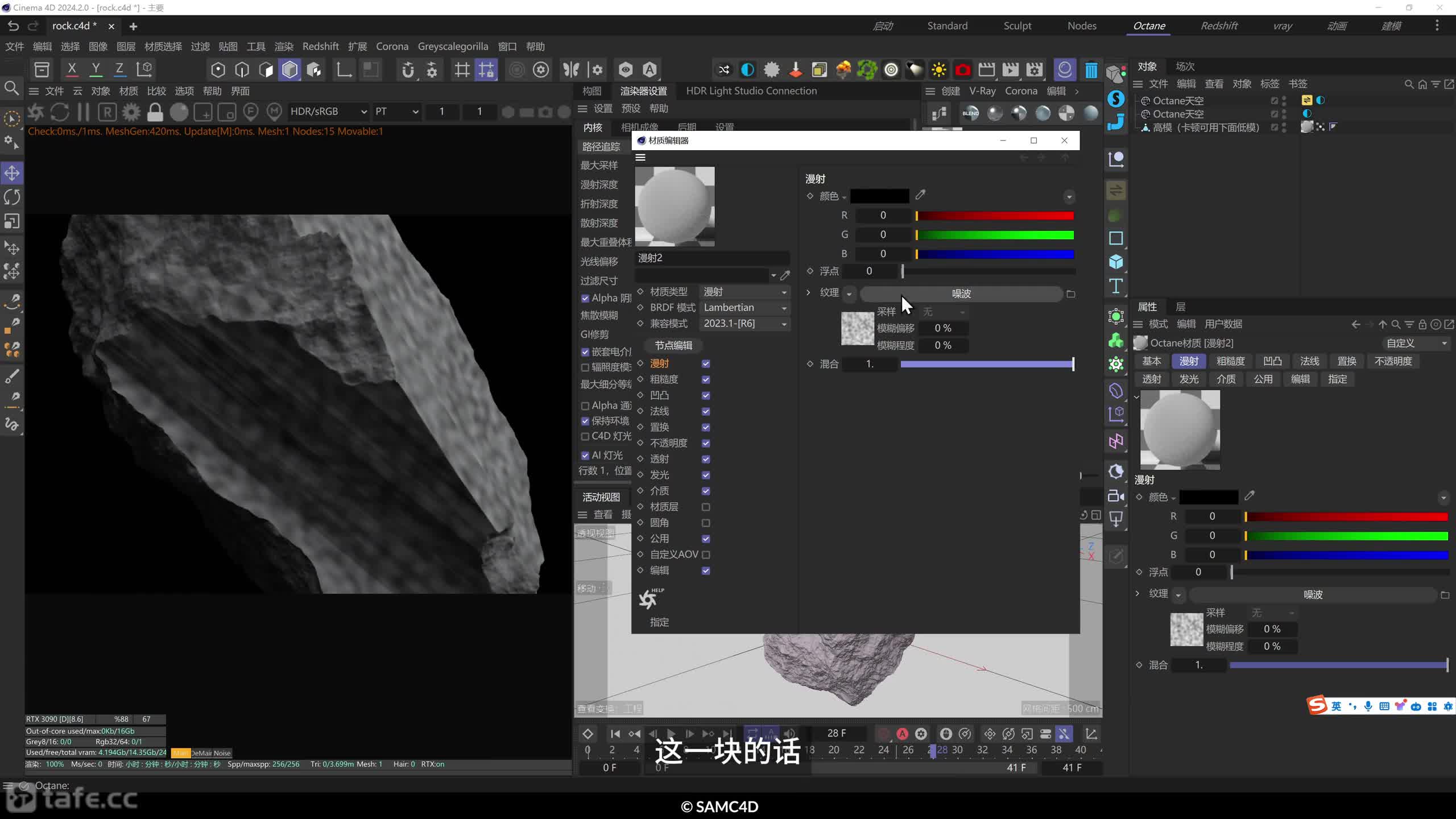Screen dimensions: 1456x819
Task: Toggle the 保持环境 checkbox
Action: click(x=585, y=421)
